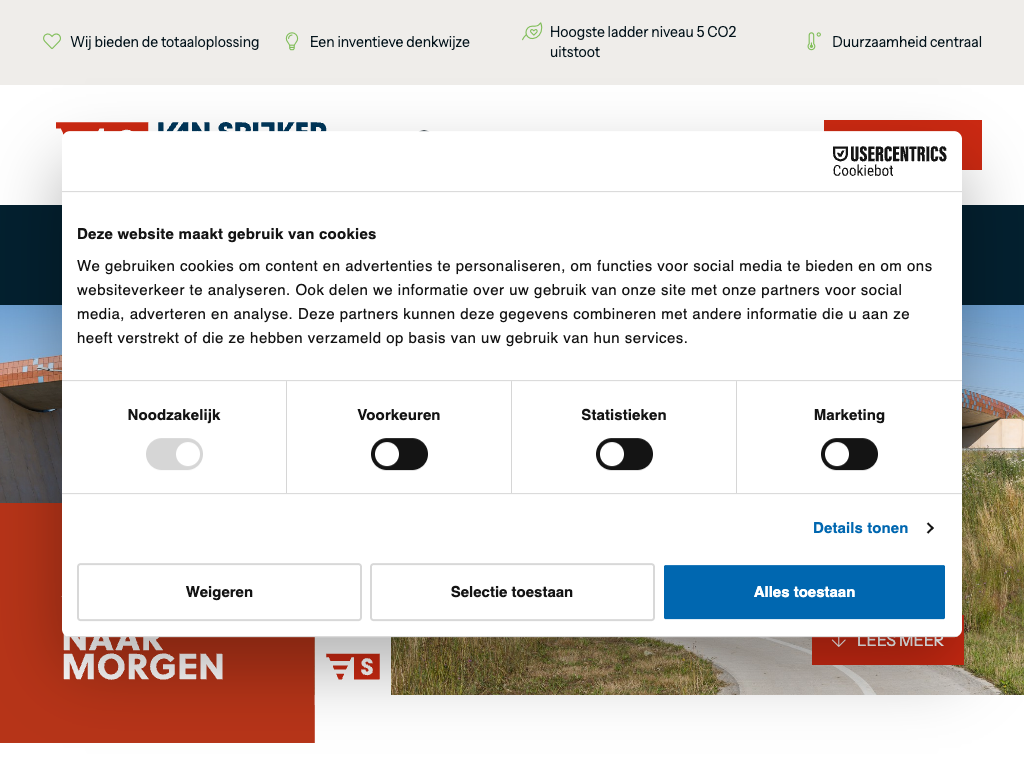
Task: Click the down arrow icon beside 'Lees meer'
Action: coord(838,641)
